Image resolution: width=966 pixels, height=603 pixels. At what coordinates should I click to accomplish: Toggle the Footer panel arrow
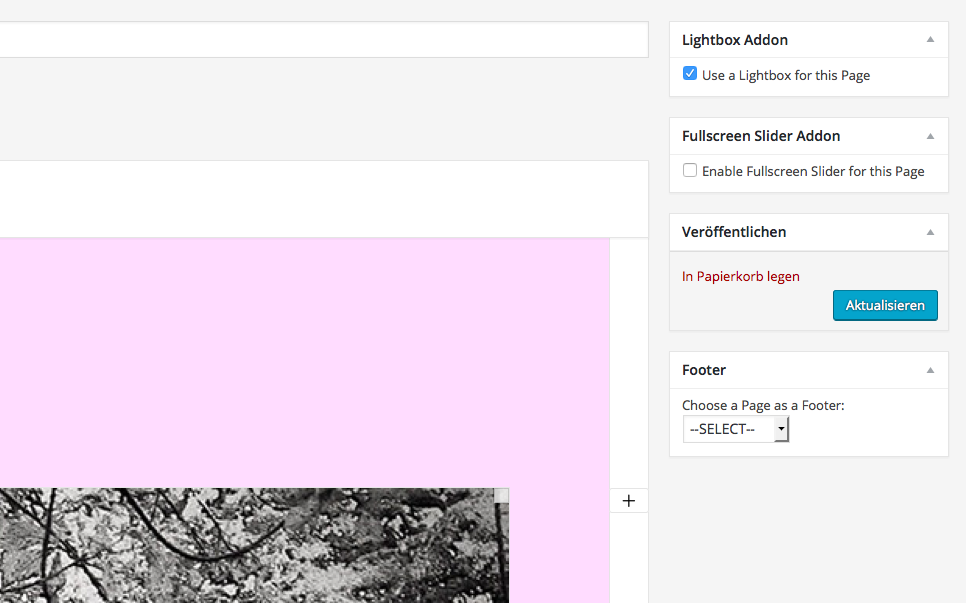coord(930,370)
